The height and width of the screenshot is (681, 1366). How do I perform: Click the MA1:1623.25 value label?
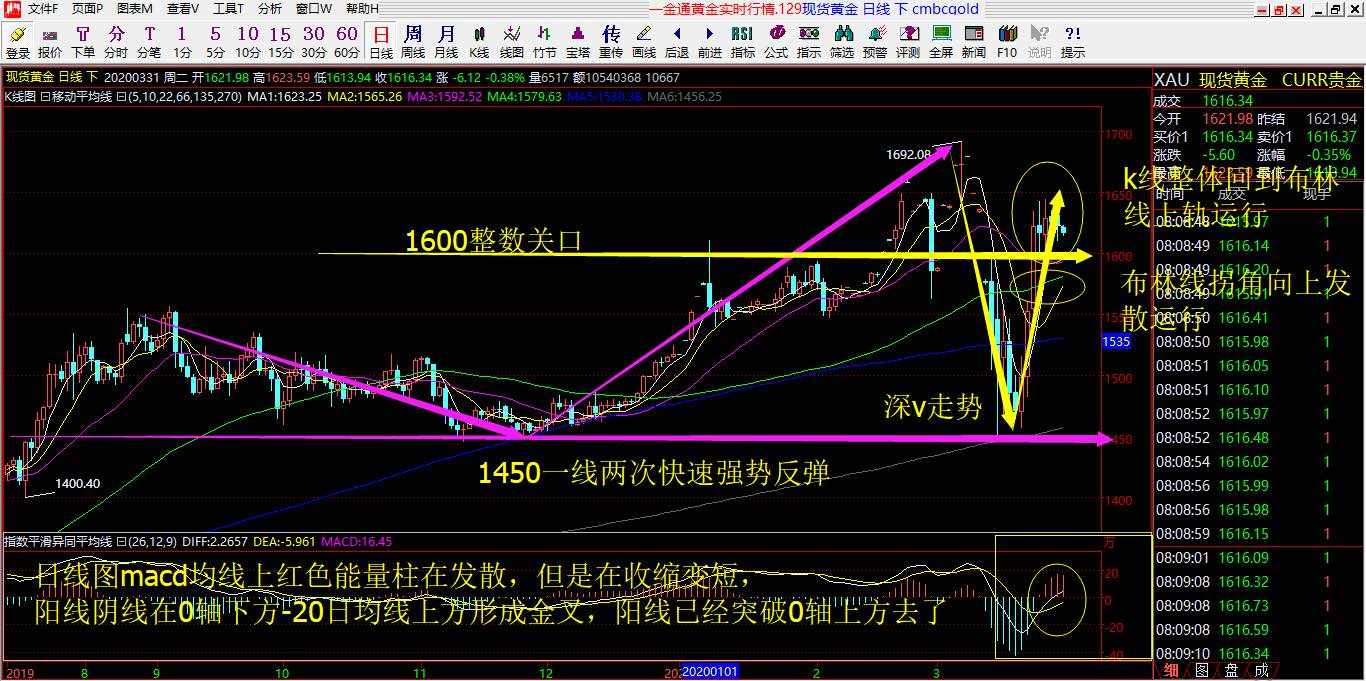coord(284,97)
